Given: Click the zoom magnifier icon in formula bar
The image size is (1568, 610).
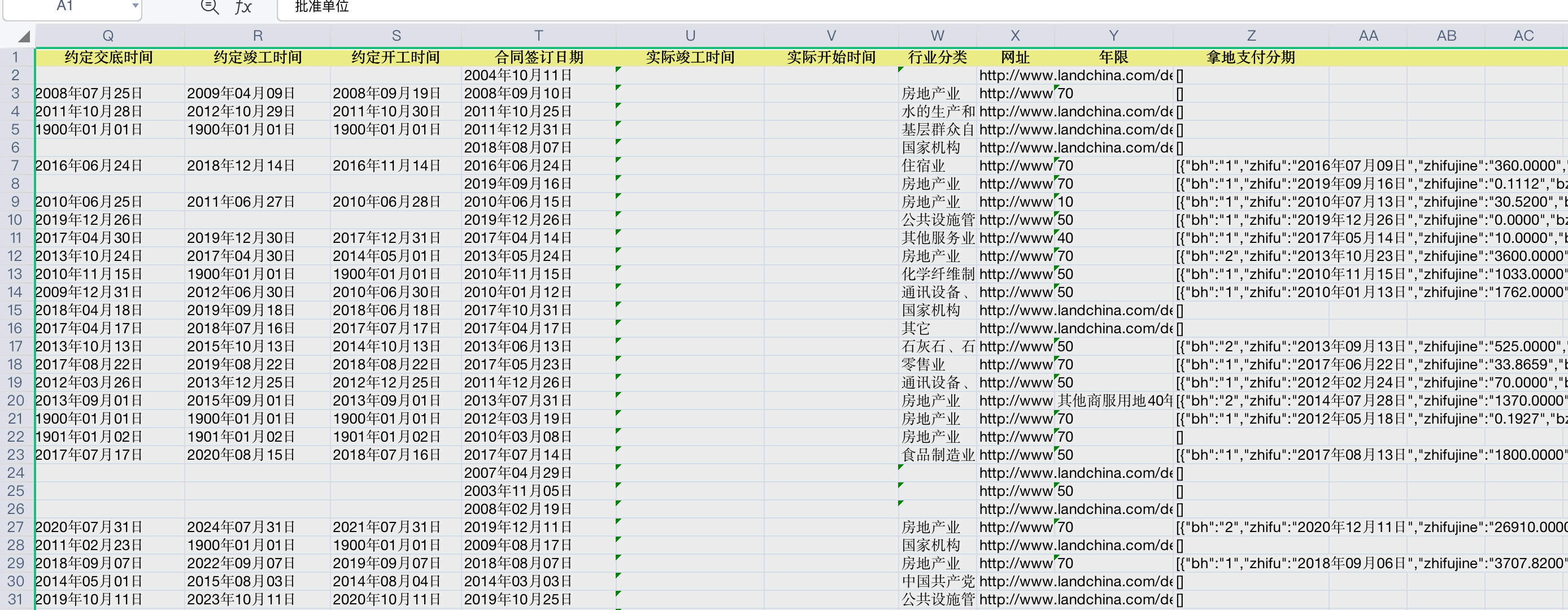Looking at the screenshot, I should [x=210, y=7].
